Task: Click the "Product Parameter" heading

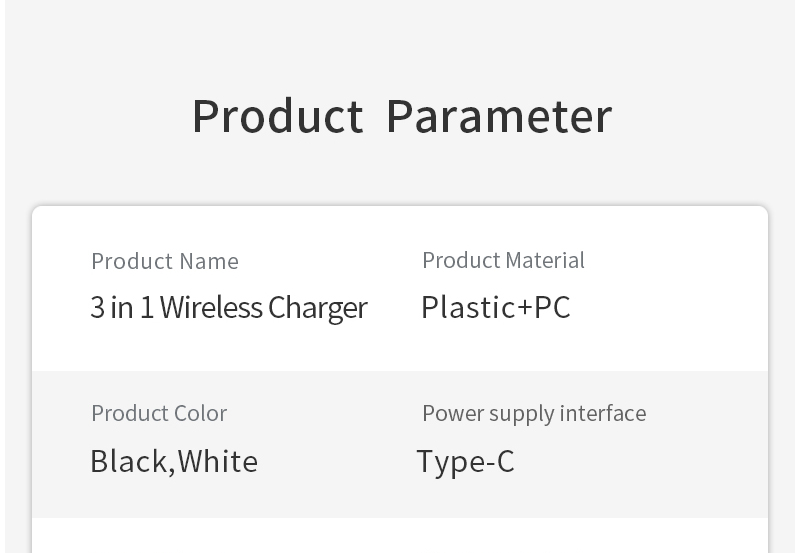Action: click(401, 116)
